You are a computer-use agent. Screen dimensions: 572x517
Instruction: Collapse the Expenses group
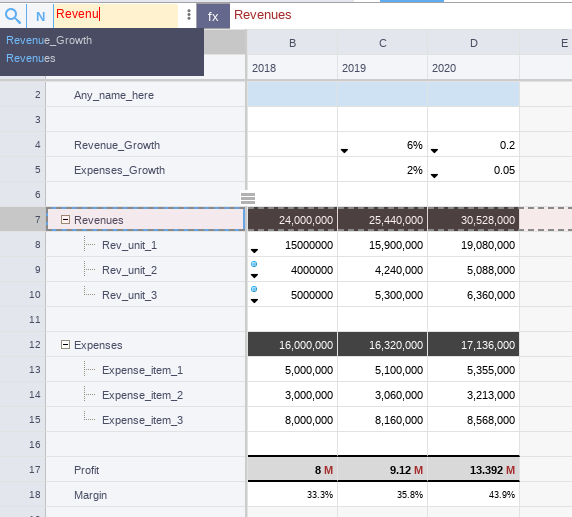(65, 344)
